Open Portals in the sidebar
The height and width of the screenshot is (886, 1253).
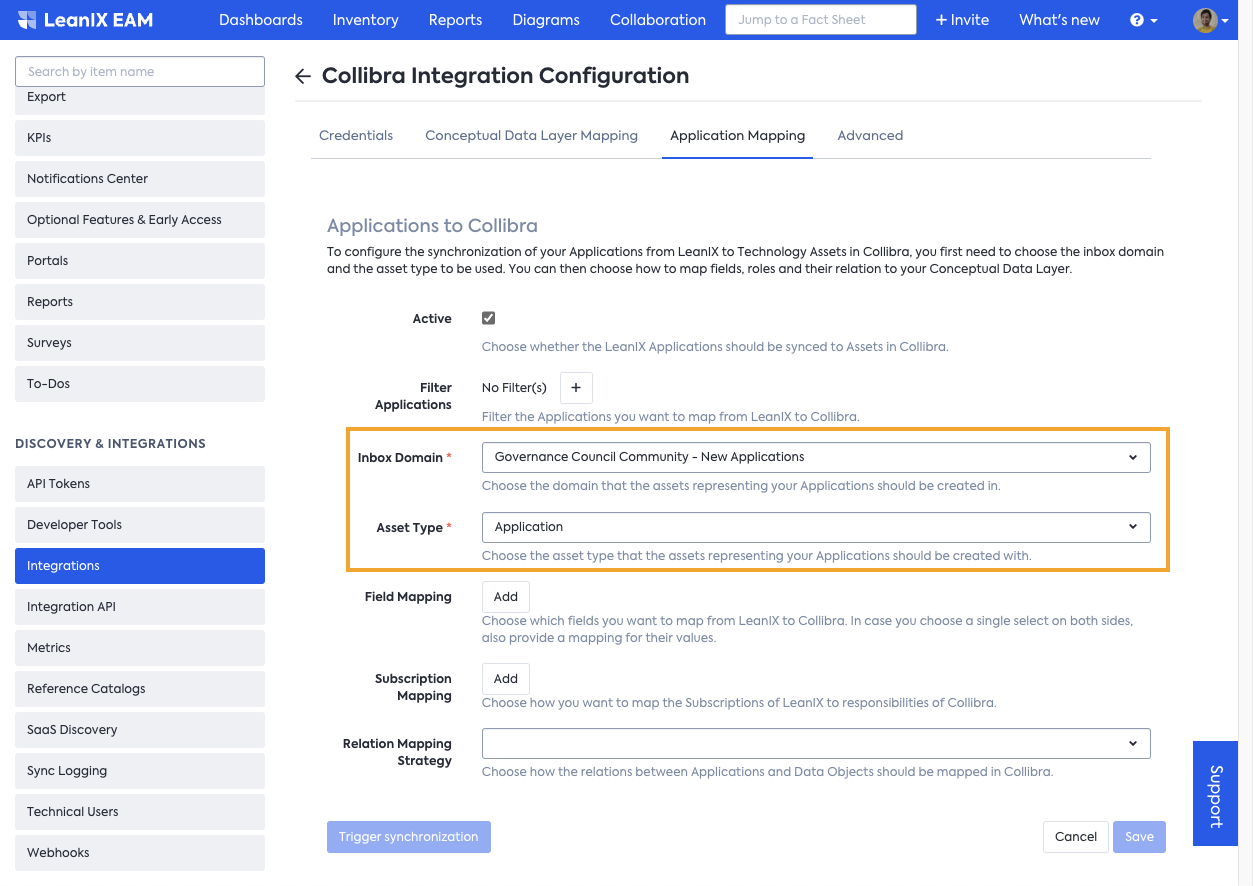[140, 261]
